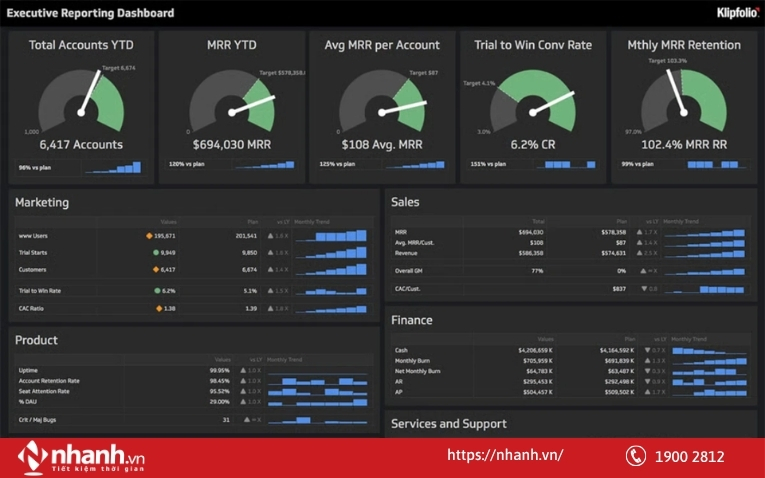Click the green circle indicator for Trial Starts

tap(156, 253)
